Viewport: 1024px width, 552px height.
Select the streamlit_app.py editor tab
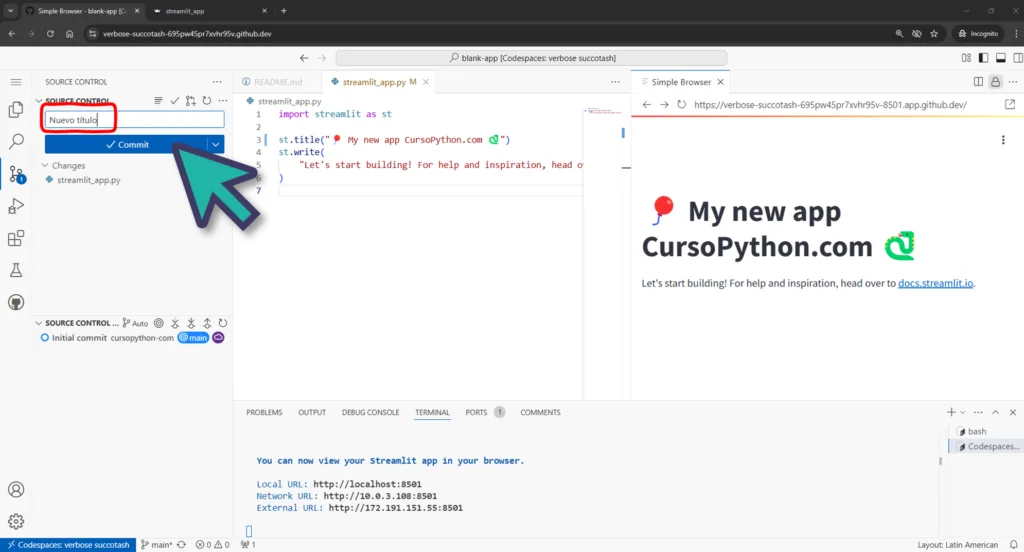(x=379, y=82)
